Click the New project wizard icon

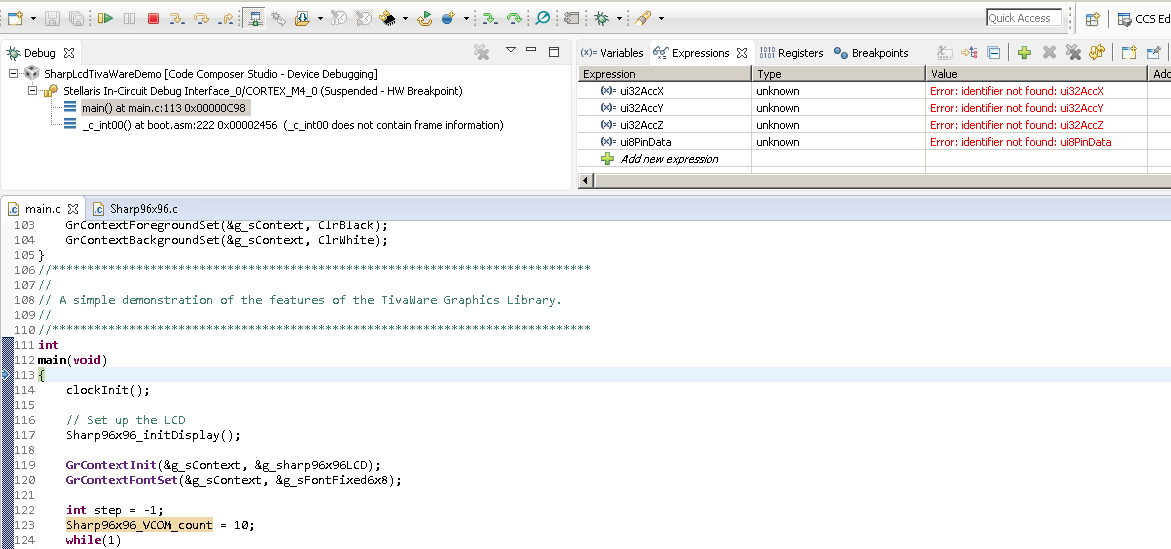click(x=15, y=18)
